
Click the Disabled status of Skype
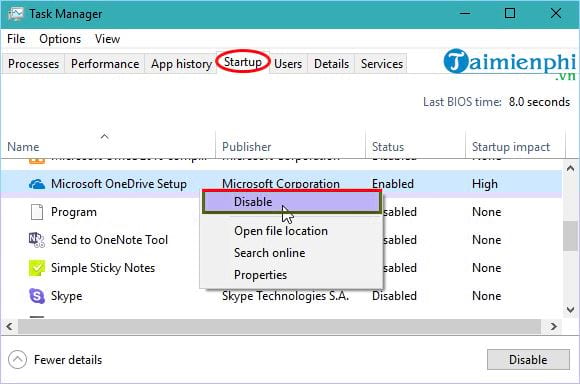(x=394, y=296)
